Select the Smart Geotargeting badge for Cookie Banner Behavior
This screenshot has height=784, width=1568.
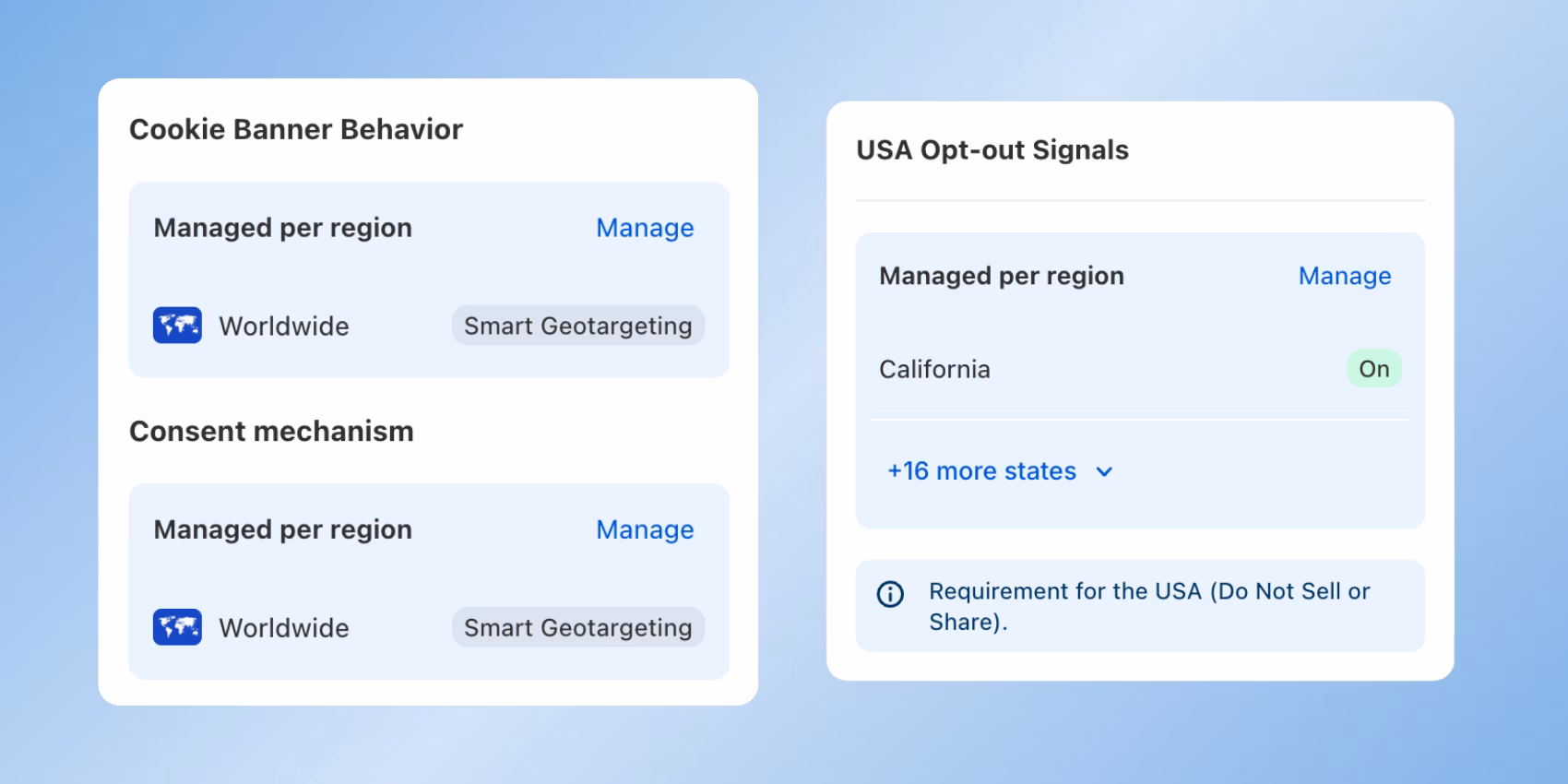577,326
